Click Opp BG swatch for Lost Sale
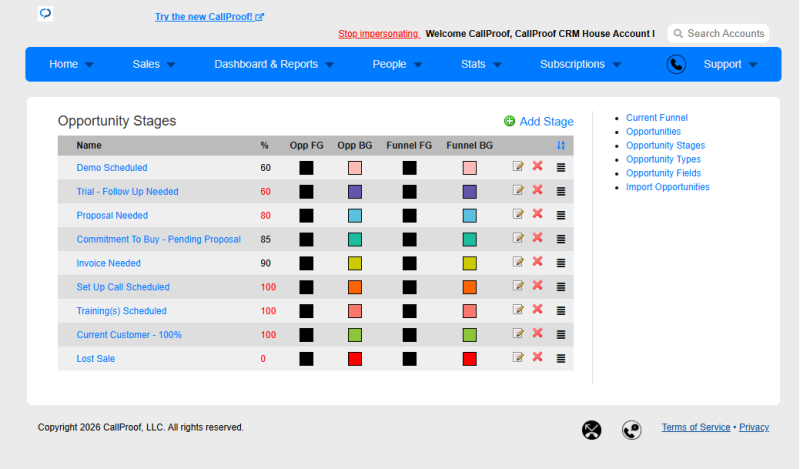This screenshot has height=469, width=800. tap(355, 359)
